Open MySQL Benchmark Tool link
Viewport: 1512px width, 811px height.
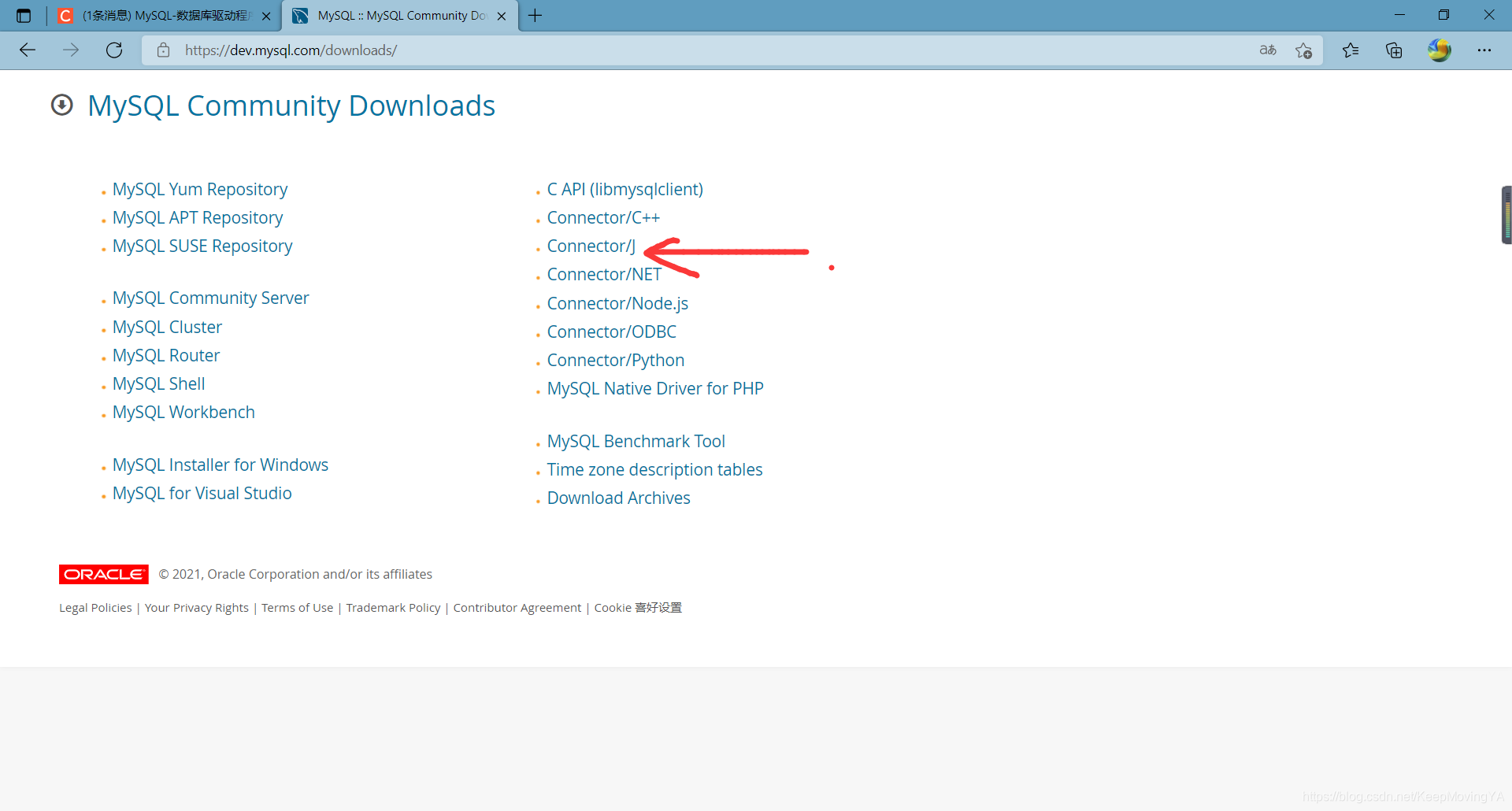636,442
